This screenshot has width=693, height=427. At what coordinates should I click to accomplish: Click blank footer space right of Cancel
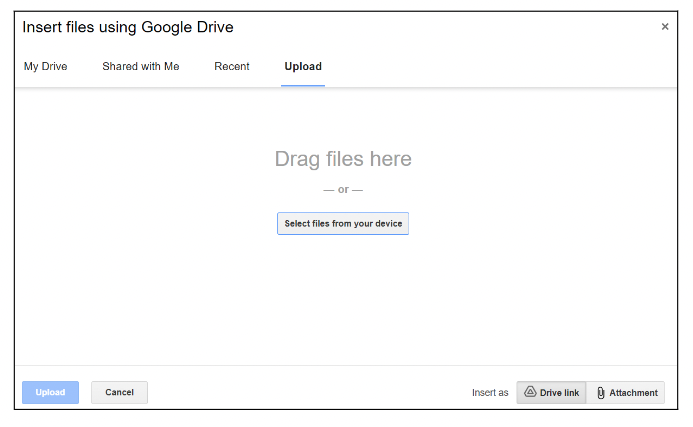[300, 393]
